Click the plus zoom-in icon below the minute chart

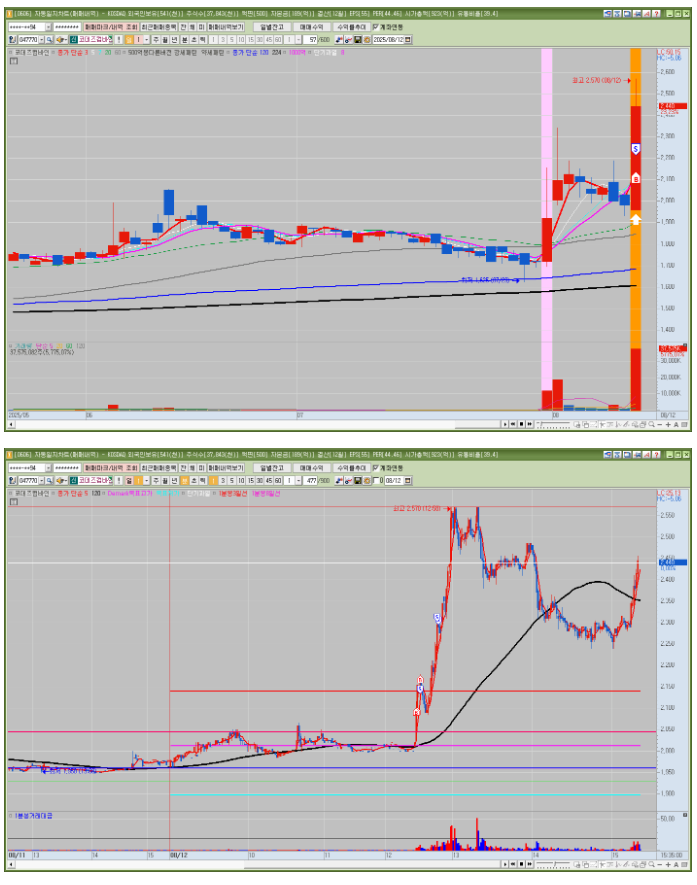(668, 865)
